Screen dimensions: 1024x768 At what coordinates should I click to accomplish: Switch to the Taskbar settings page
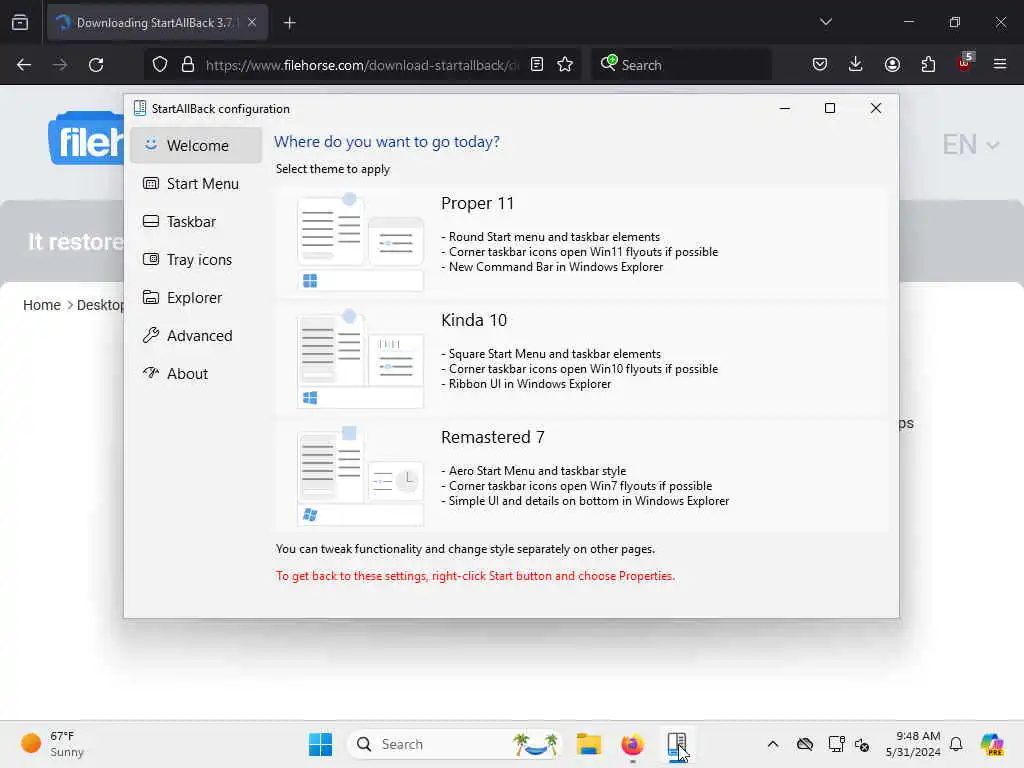click(196, 221)
